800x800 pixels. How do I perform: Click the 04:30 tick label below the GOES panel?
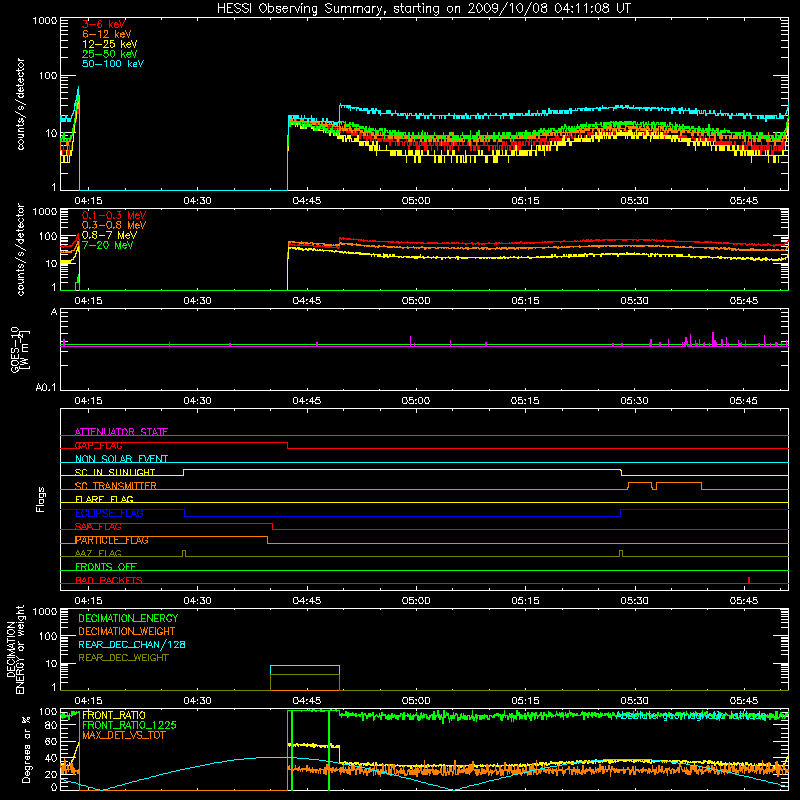click(197, 401)
